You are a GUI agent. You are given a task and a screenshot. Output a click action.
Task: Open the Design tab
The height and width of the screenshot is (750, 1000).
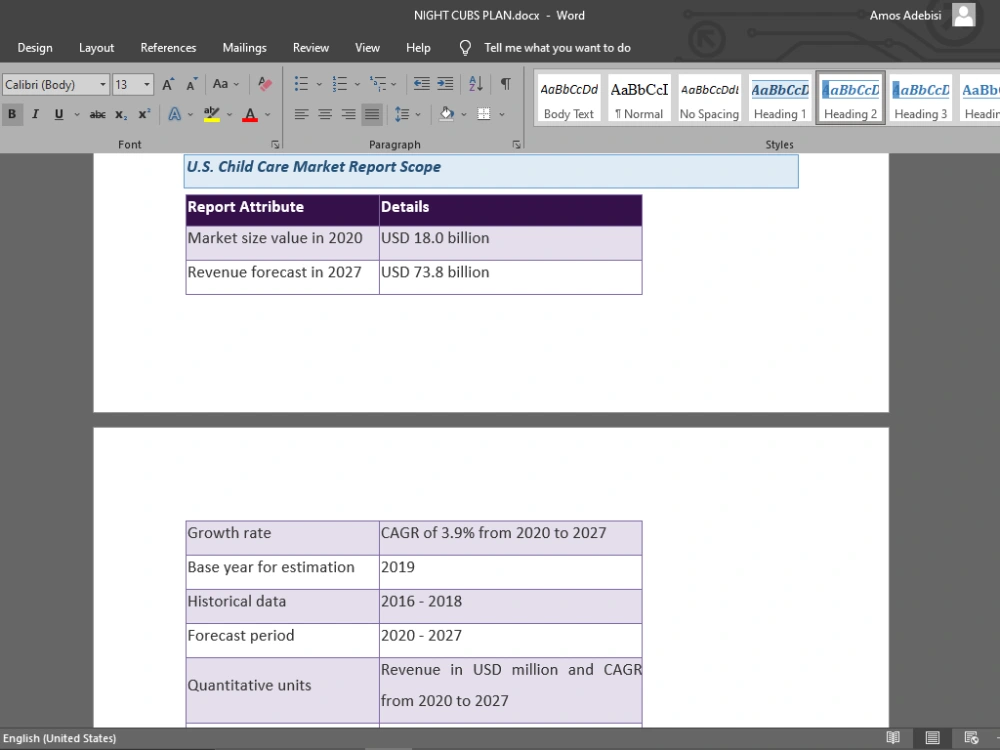35,48
